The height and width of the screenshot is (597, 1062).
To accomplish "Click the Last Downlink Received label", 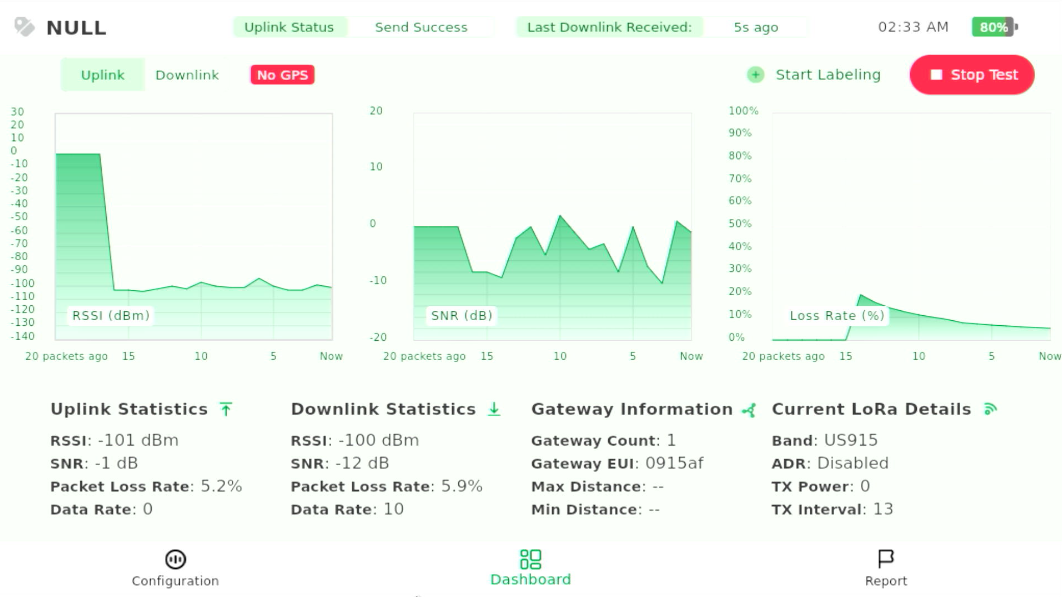I will (x=609, y=27).
